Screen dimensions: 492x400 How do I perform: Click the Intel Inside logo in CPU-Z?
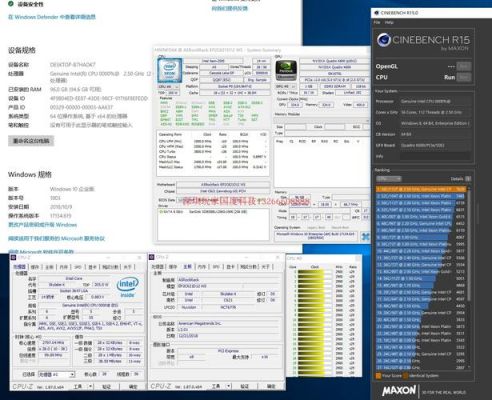(127, 287)
